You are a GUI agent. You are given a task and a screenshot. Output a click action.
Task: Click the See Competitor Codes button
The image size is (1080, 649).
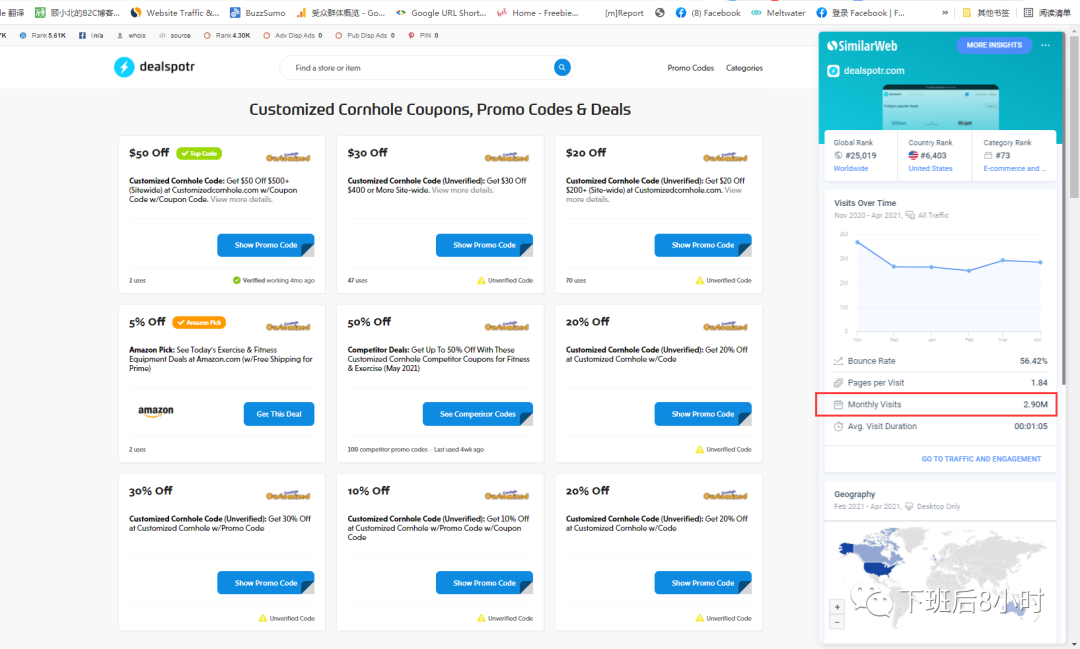point(484,414)
